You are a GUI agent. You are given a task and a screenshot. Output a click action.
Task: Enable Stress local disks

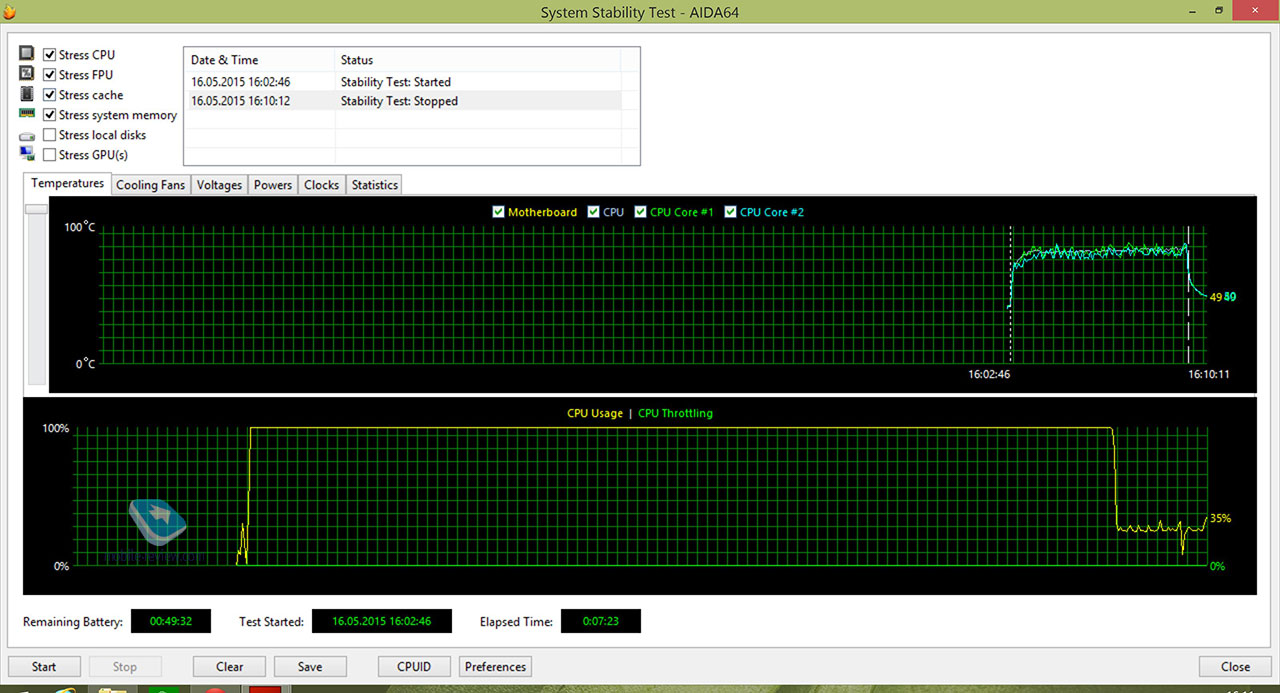coord(50,135)
